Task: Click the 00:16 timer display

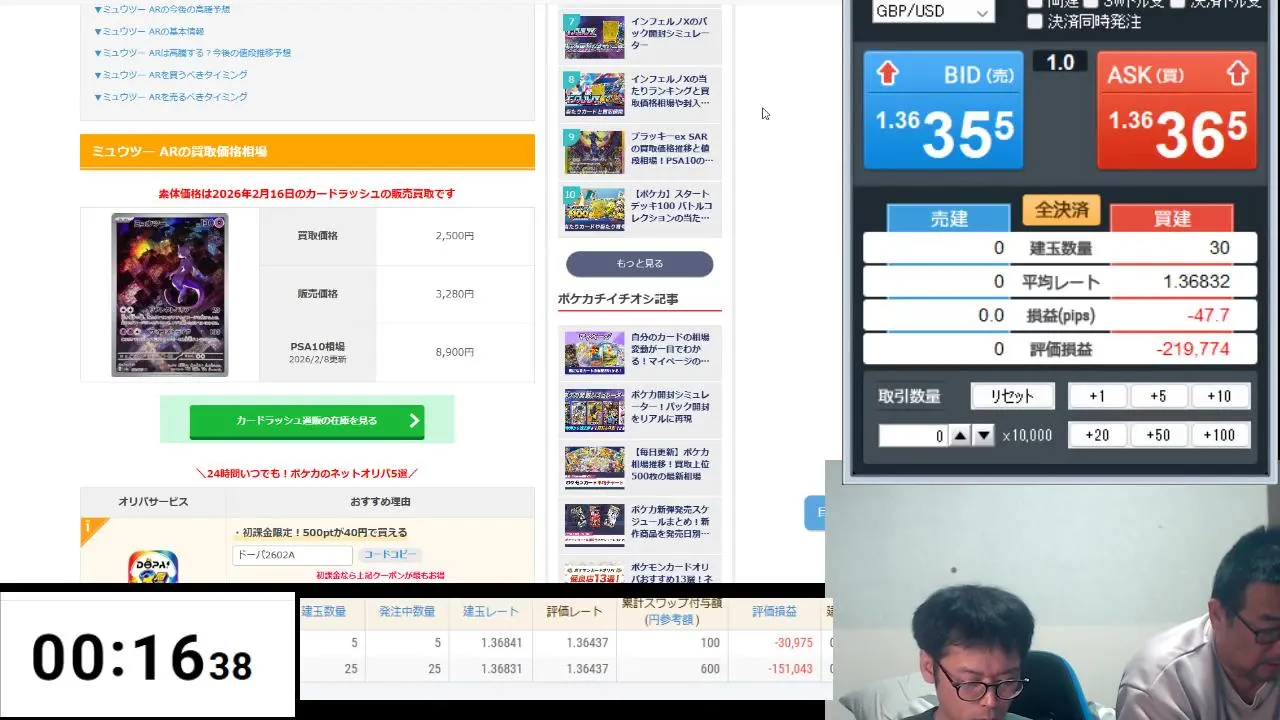Action: (141, 657)
